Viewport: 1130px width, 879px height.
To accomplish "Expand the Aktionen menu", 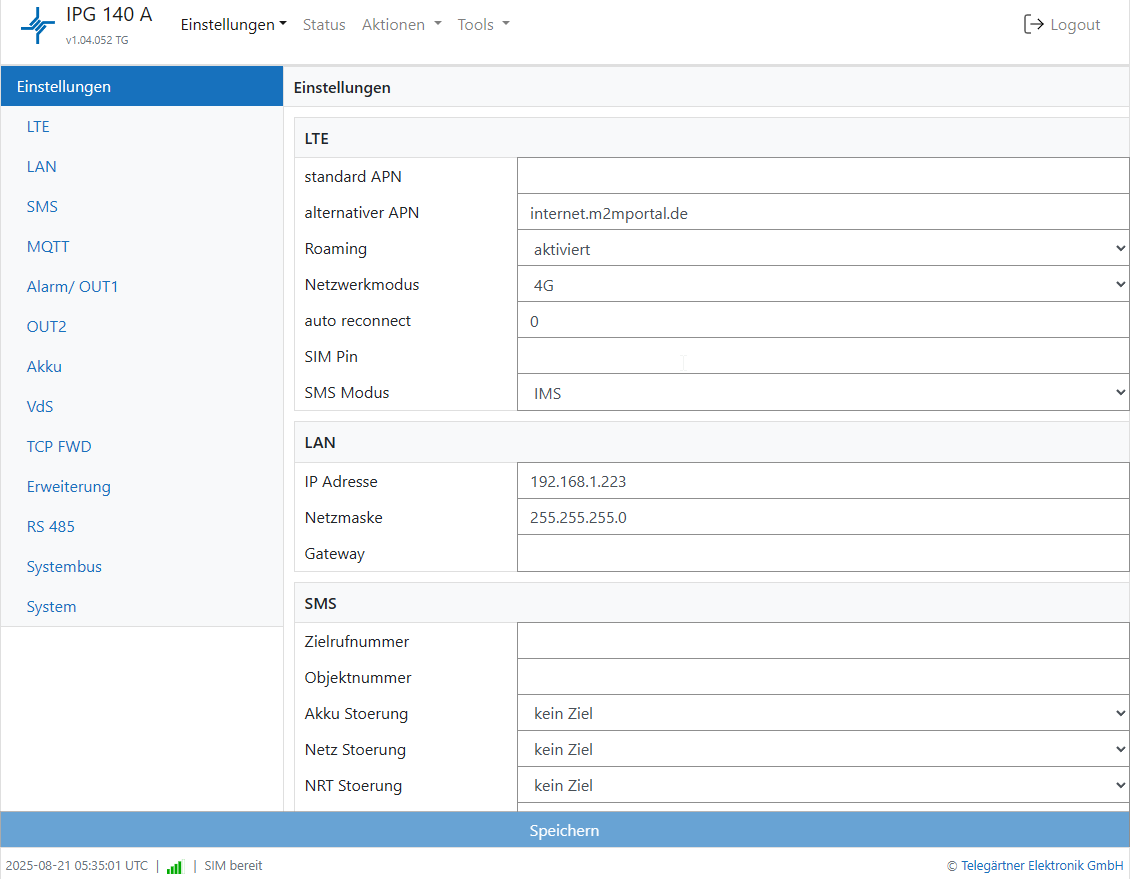I will pos(401,25).
